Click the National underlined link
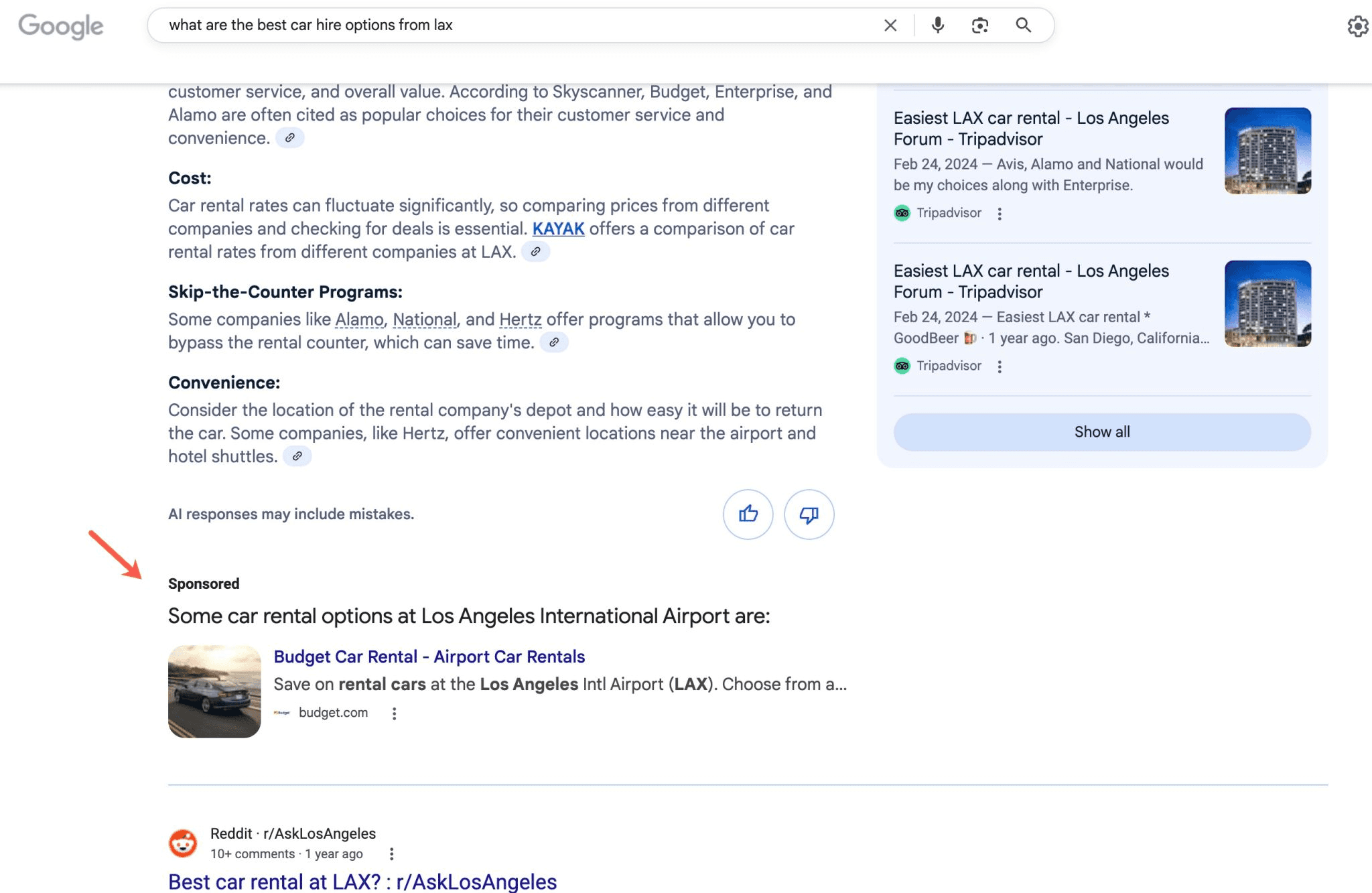The image size is (1372, 893). pos(425,320)
